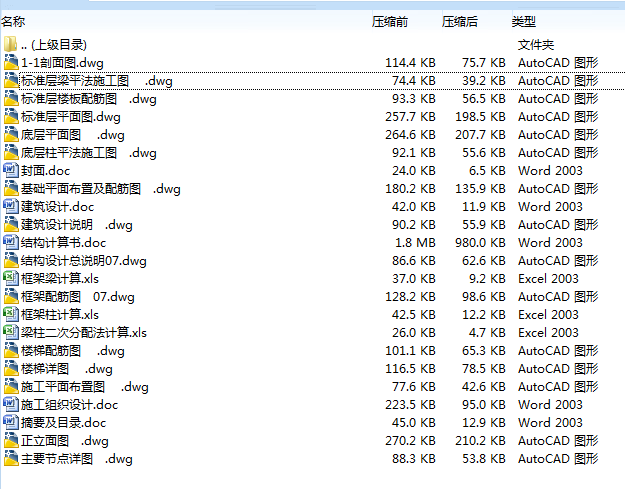625x489 pixels.
Task: Click the icon of 标准层楼板配筋图 .dwg
Action: (11, 98)
